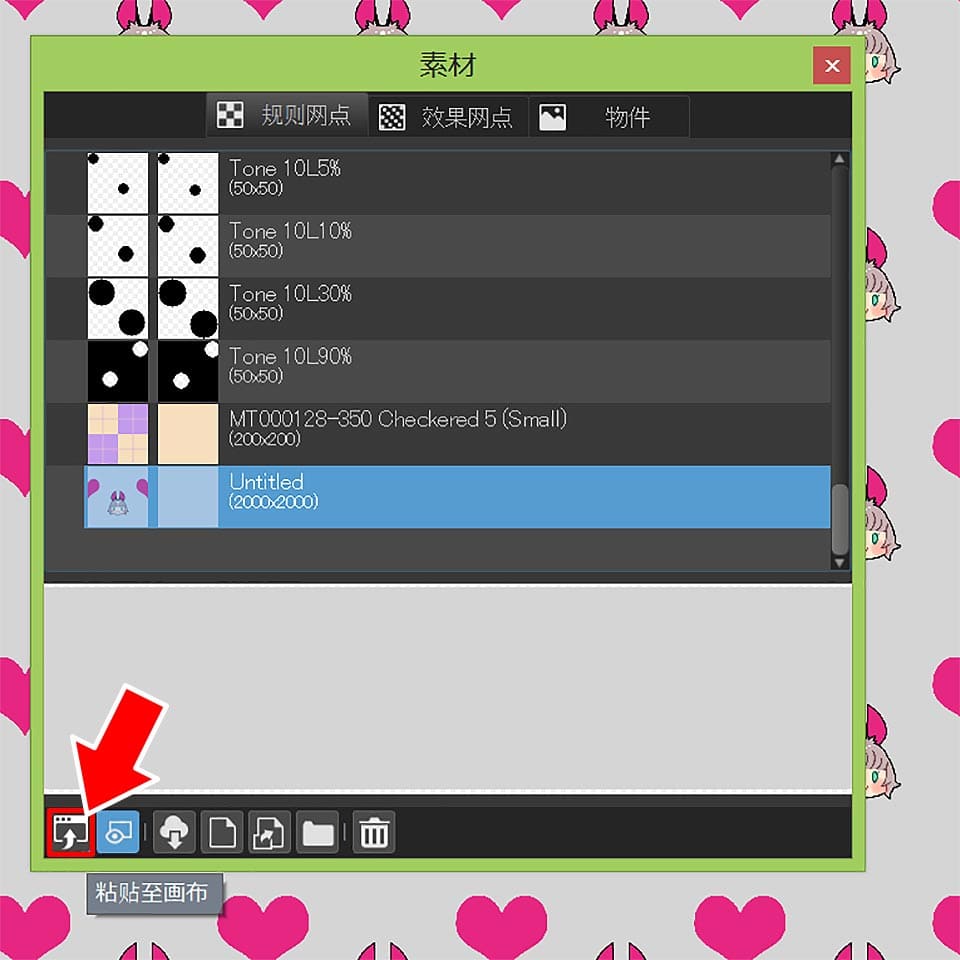Click the blank page new material icon

click(x=222, y=832)
